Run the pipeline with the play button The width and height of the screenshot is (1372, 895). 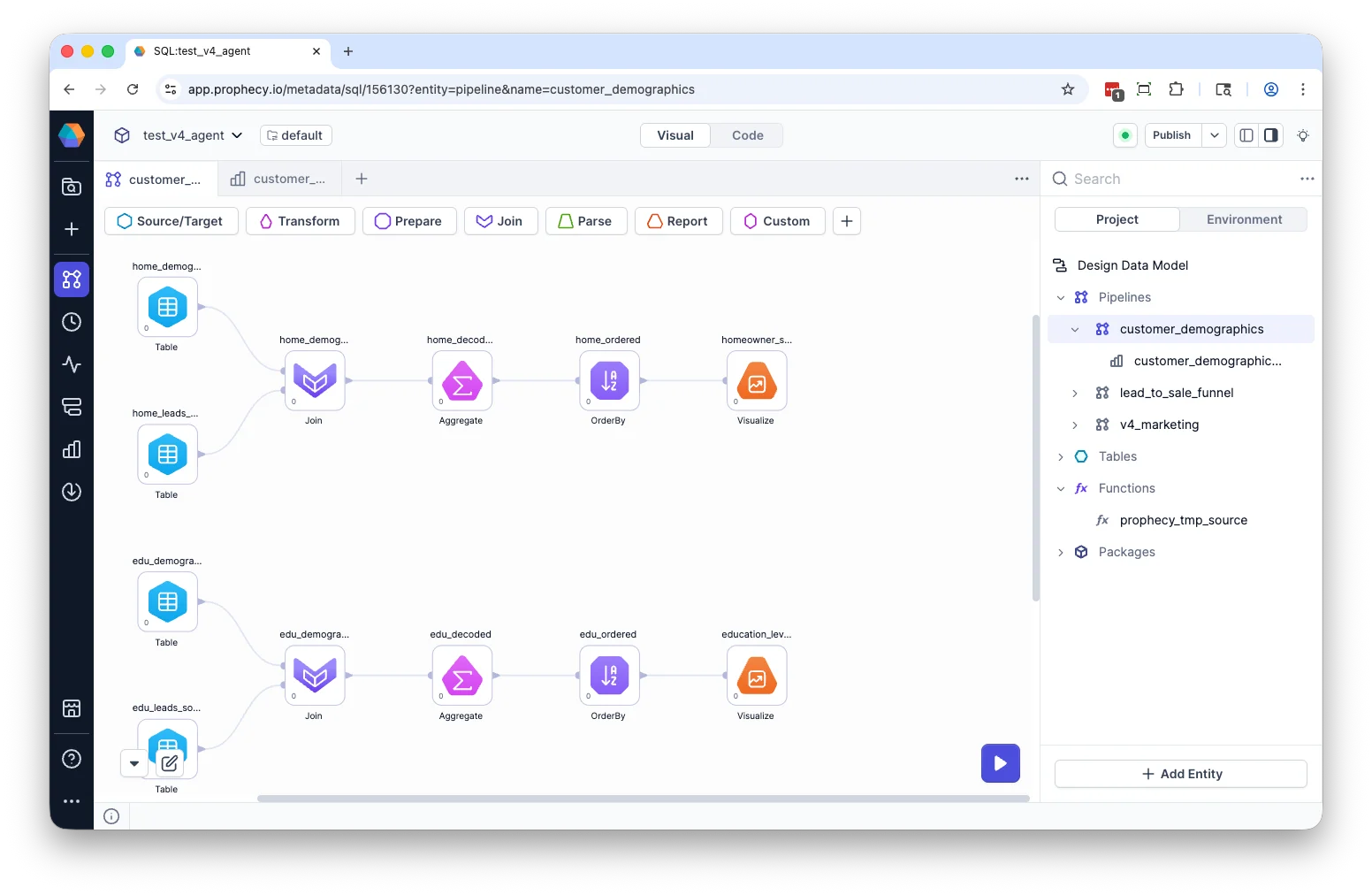[1001, 763]
